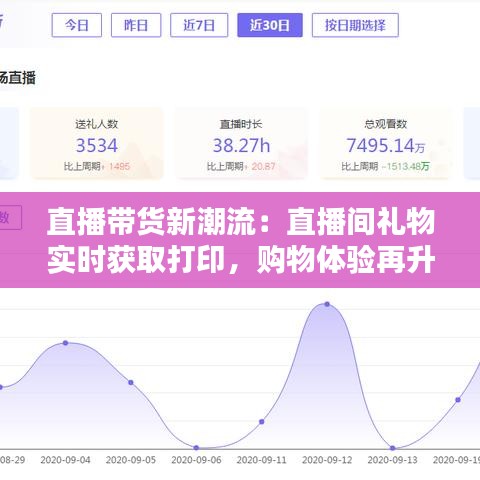Click the pink headline banner text
The image size is (480, 480).
241,240
